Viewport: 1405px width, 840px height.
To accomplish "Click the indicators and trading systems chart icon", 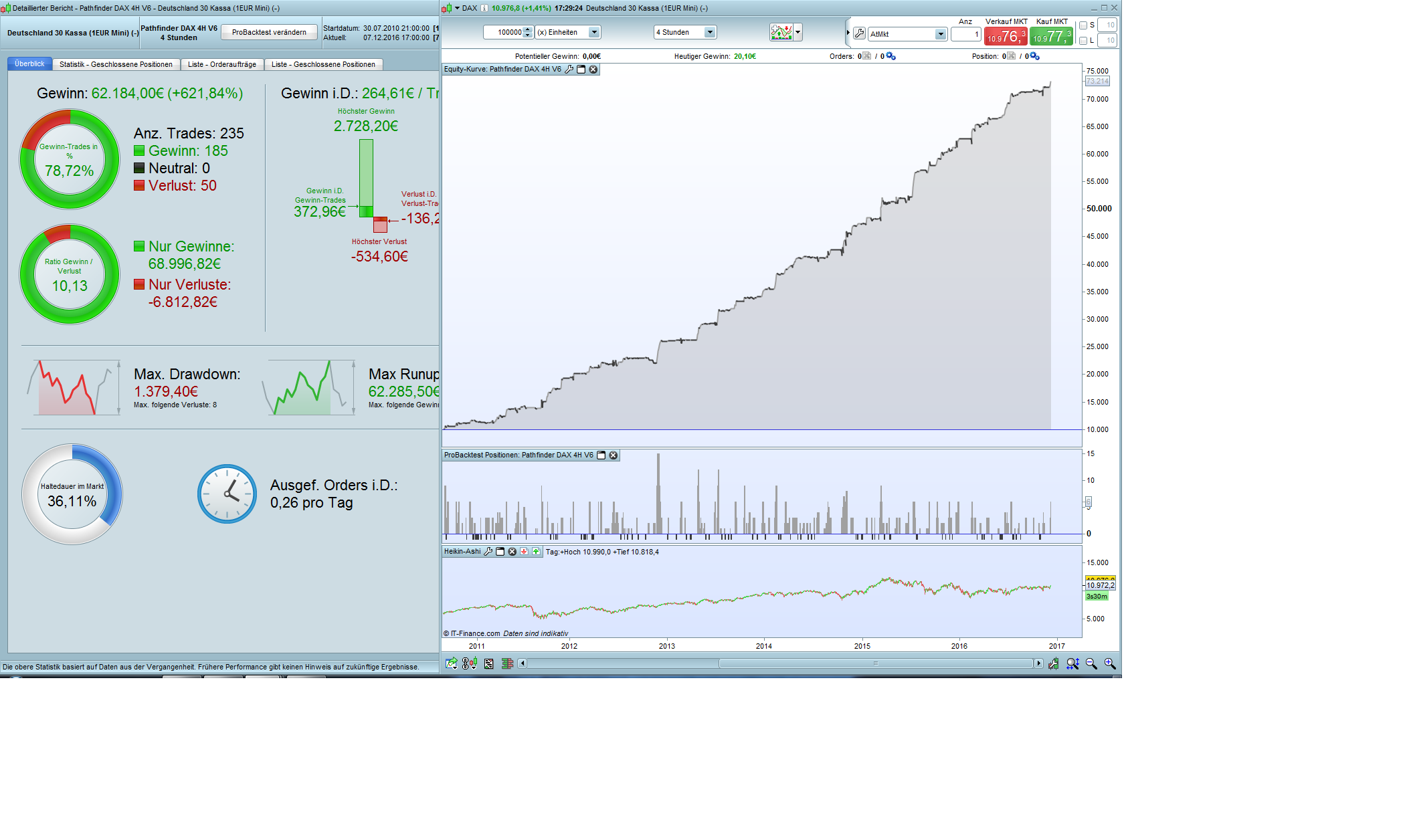I will pyautogui.click(x=781, y=32).
